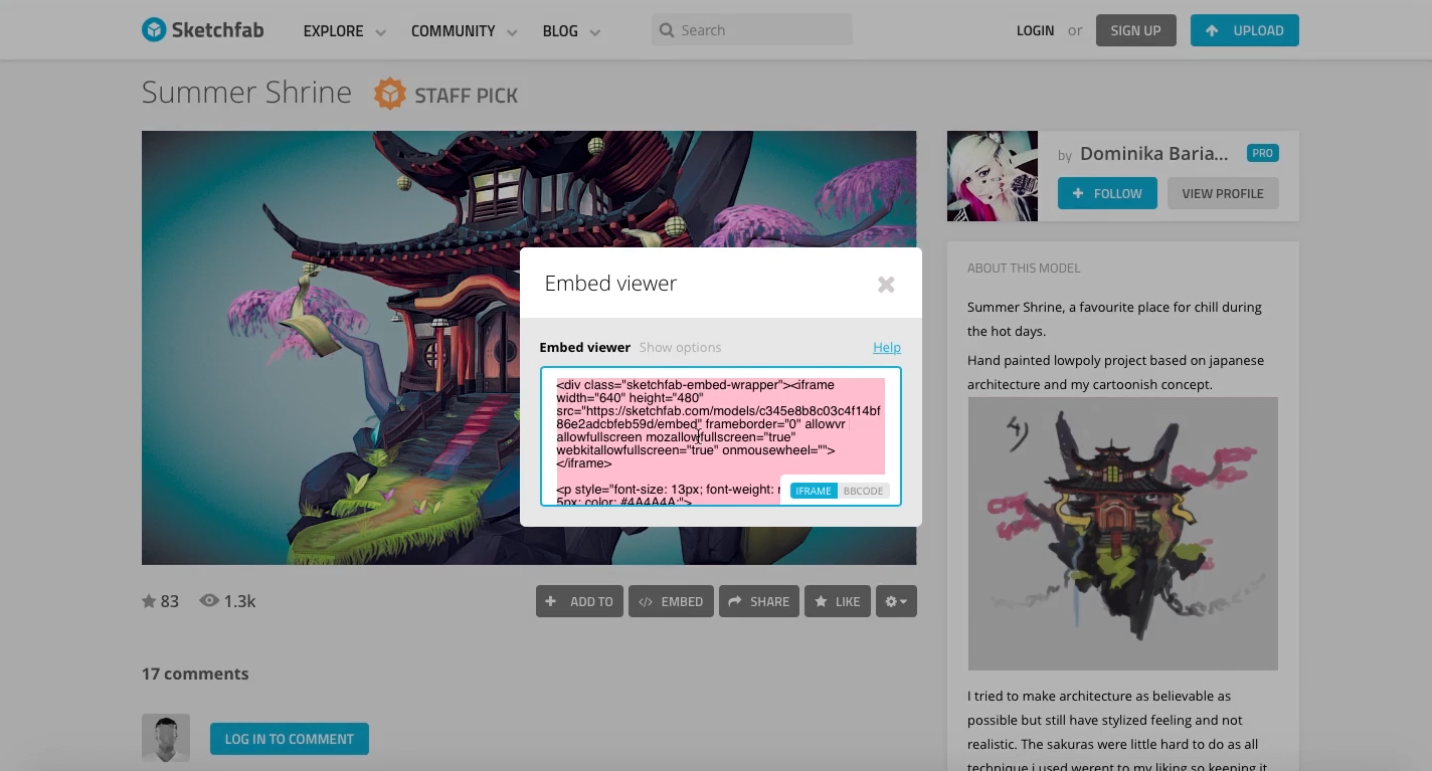Click the Add To button

click(580, 601)
